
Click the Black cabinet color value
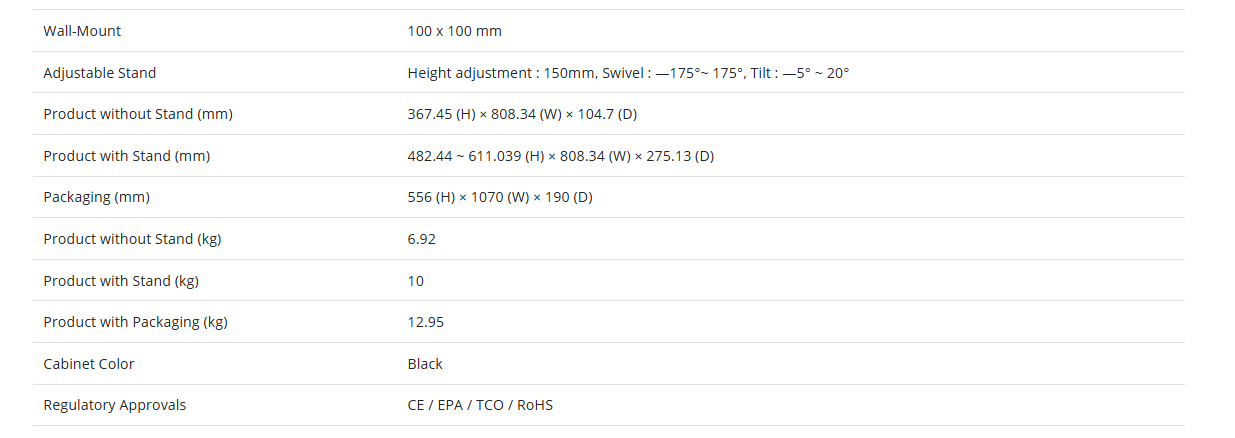[425, 364]
